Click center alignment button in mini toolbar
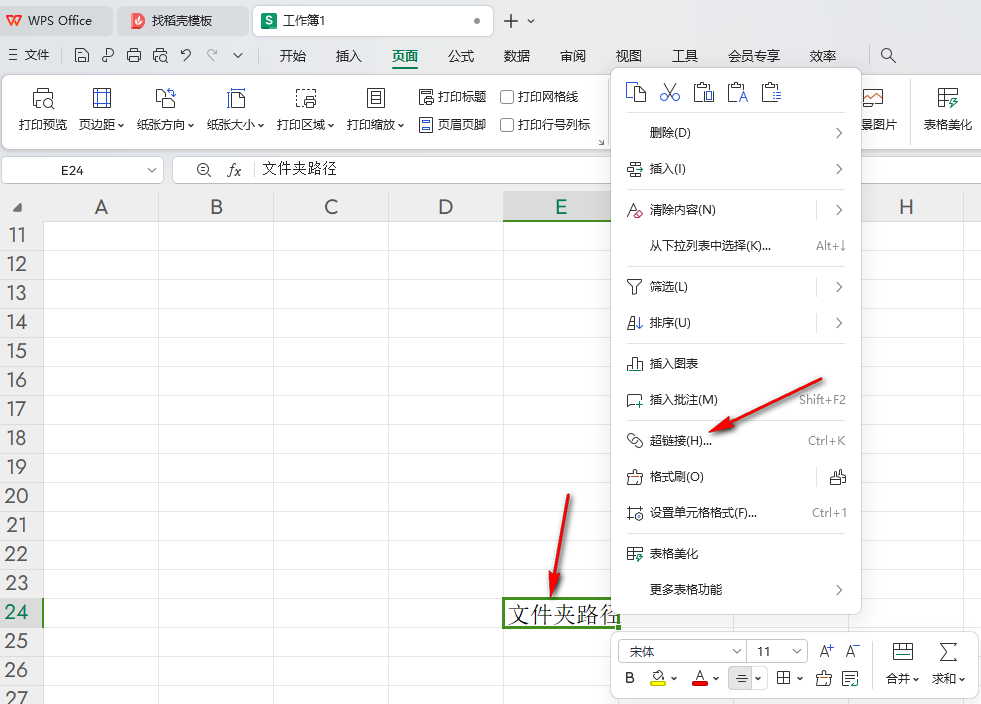981x704 pixels. 741,678
